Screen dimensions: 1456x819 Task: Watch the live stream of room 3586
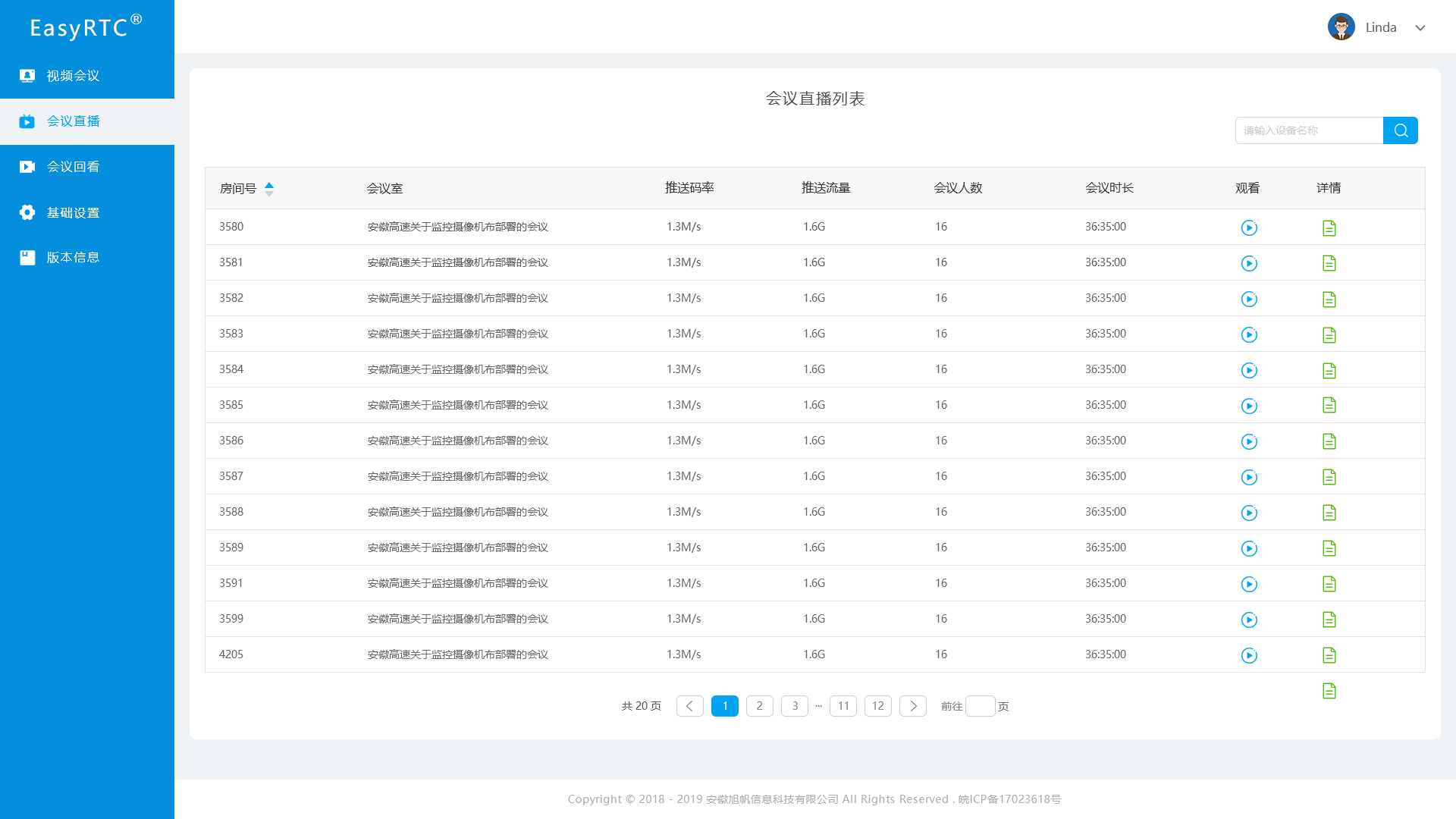(1249, 441)
